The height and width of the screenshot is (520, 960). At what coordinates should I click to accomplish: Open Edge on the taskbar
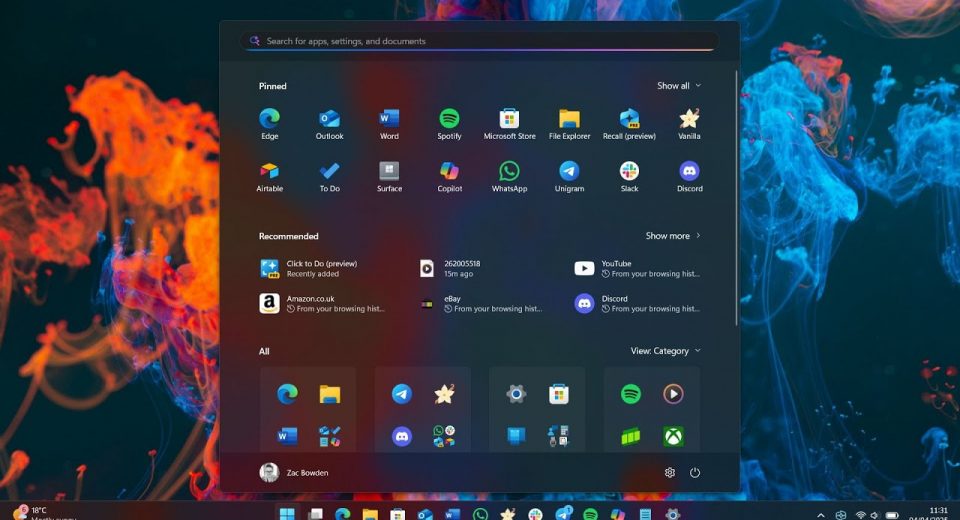[342, 514]
